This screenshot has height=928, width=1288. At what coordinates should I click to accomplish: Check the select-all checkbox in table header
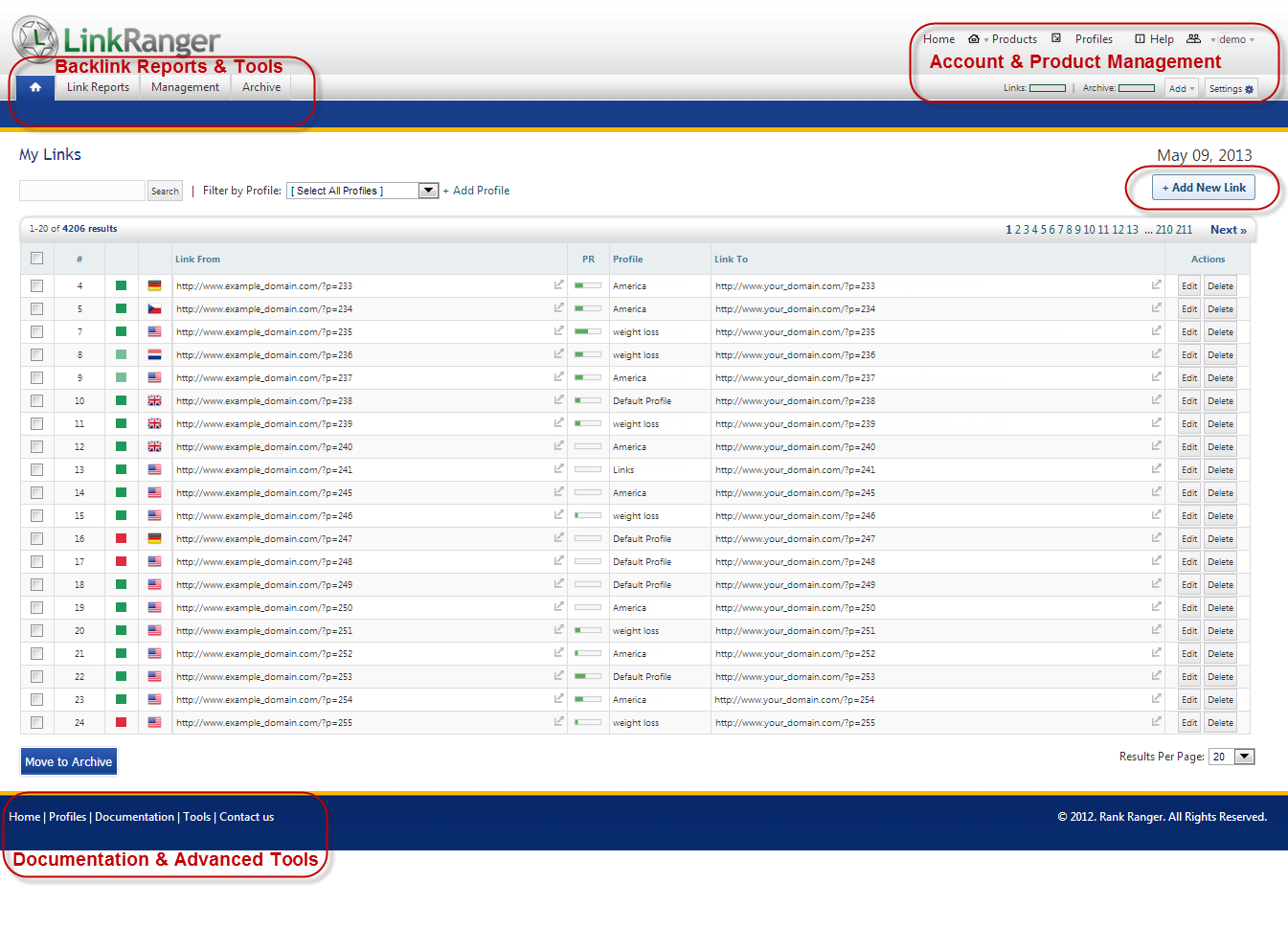[36, 258]
